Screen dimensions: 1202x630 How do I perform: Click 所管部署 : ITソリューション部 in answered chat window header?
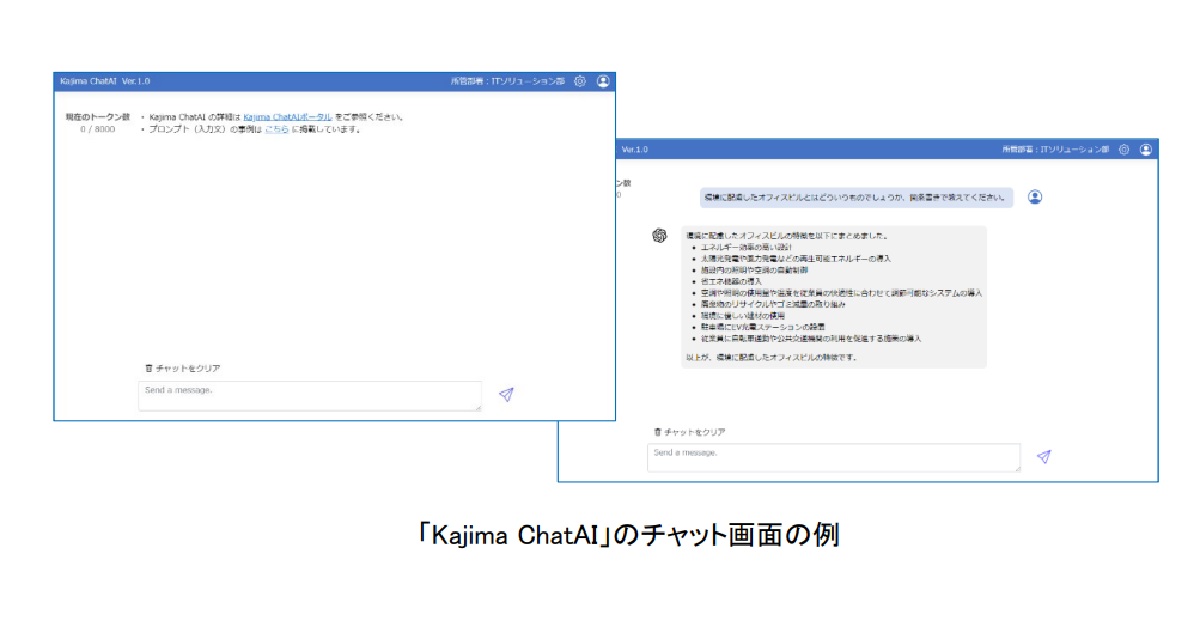[x=1056, y=149]
